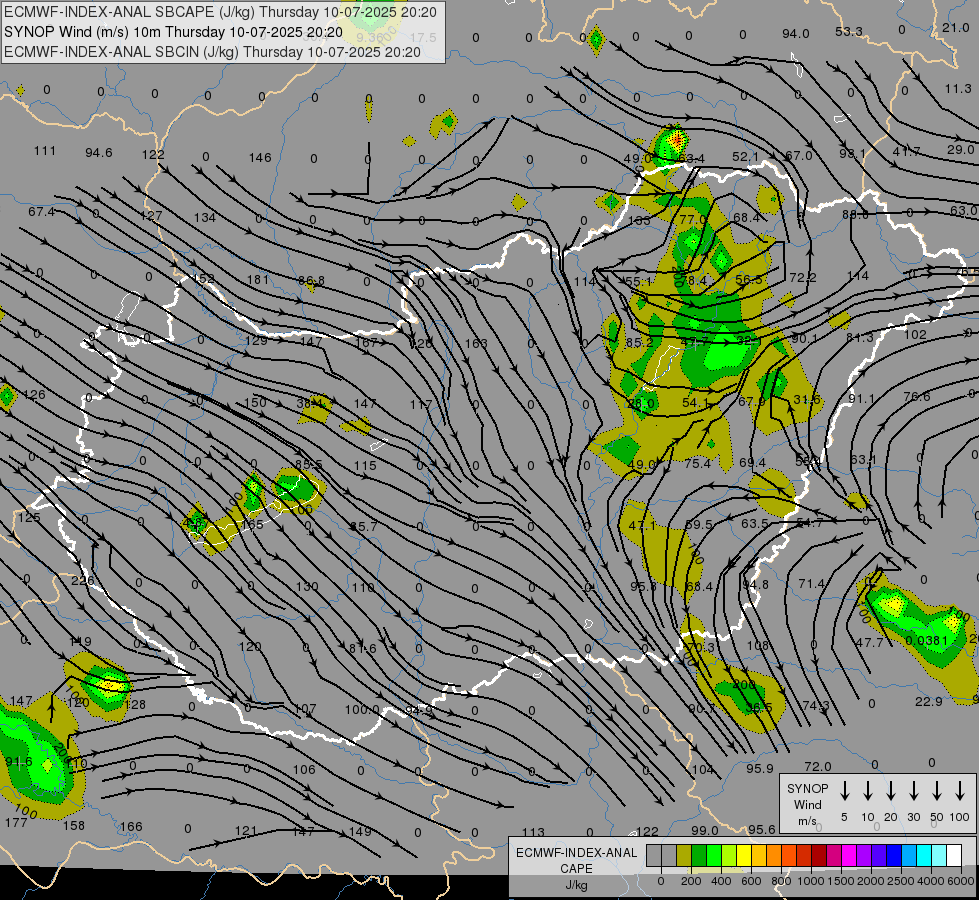Click the wind arrow above the 10 m/s label
The height and width of the screenshot is (900, 979).
pyautogui.click(x=867, y=791)
